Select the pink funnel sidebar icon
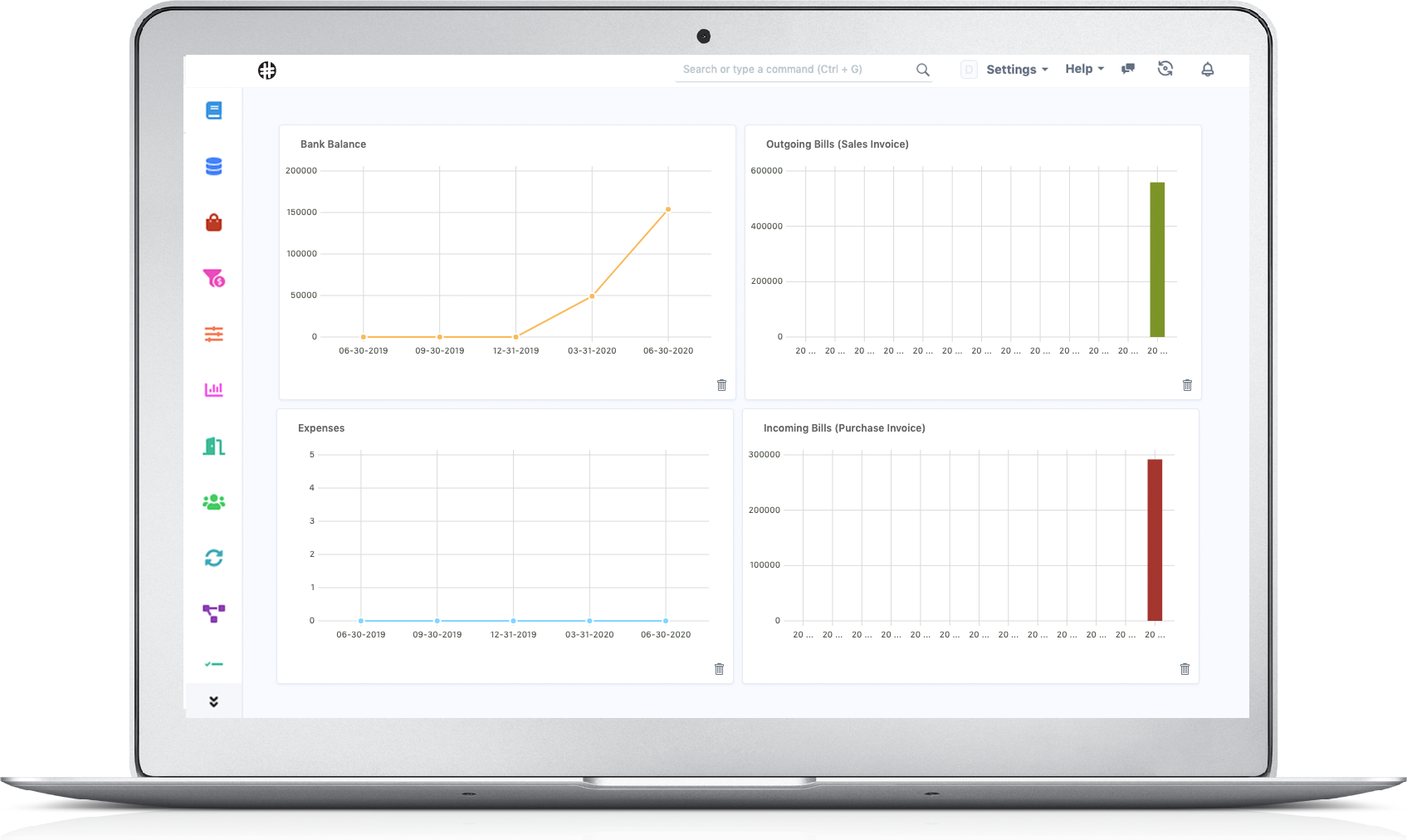1407x840 pixels. [214, 278]
